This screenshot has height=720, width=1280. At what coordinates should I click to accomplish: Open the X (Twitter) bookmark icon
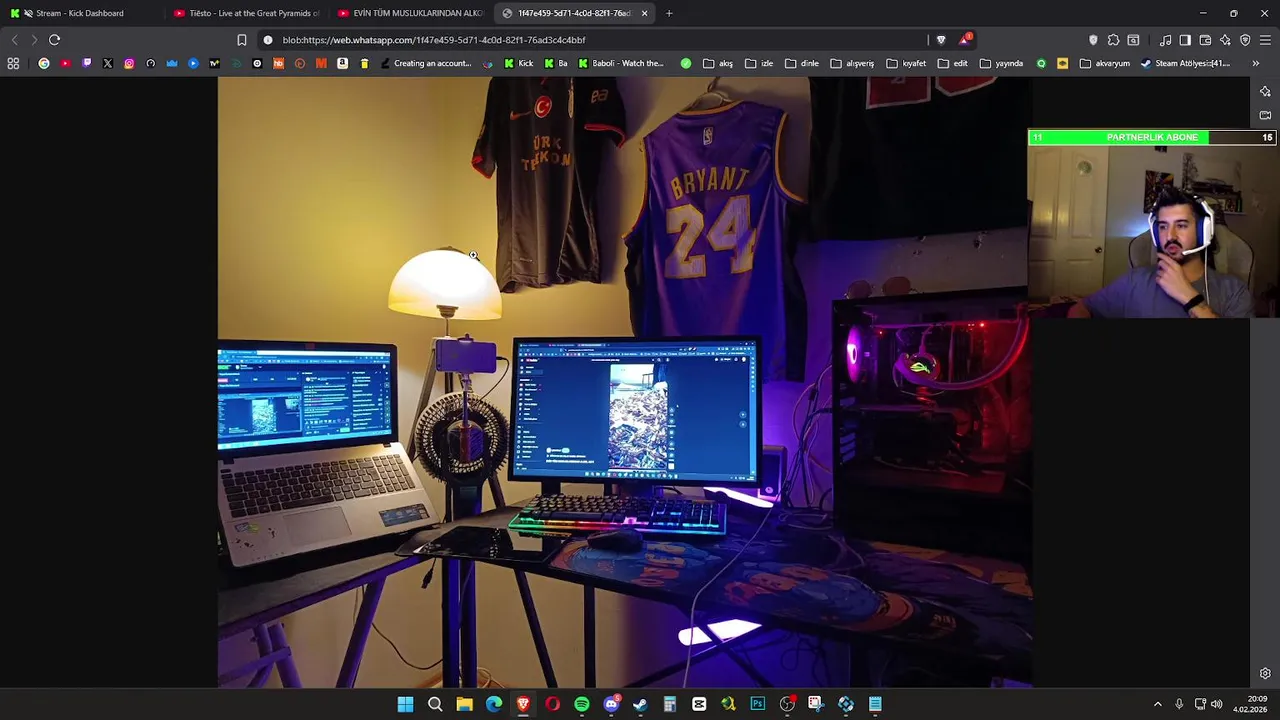108,63
